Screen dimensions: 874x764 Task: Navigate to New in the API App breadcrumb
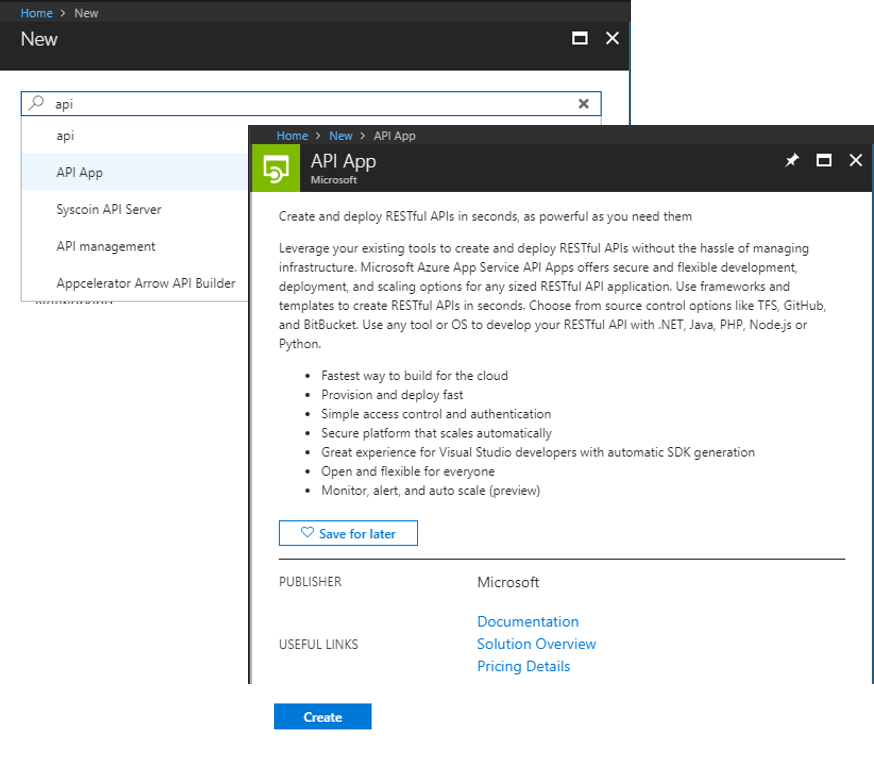click(x=341, y=135)
